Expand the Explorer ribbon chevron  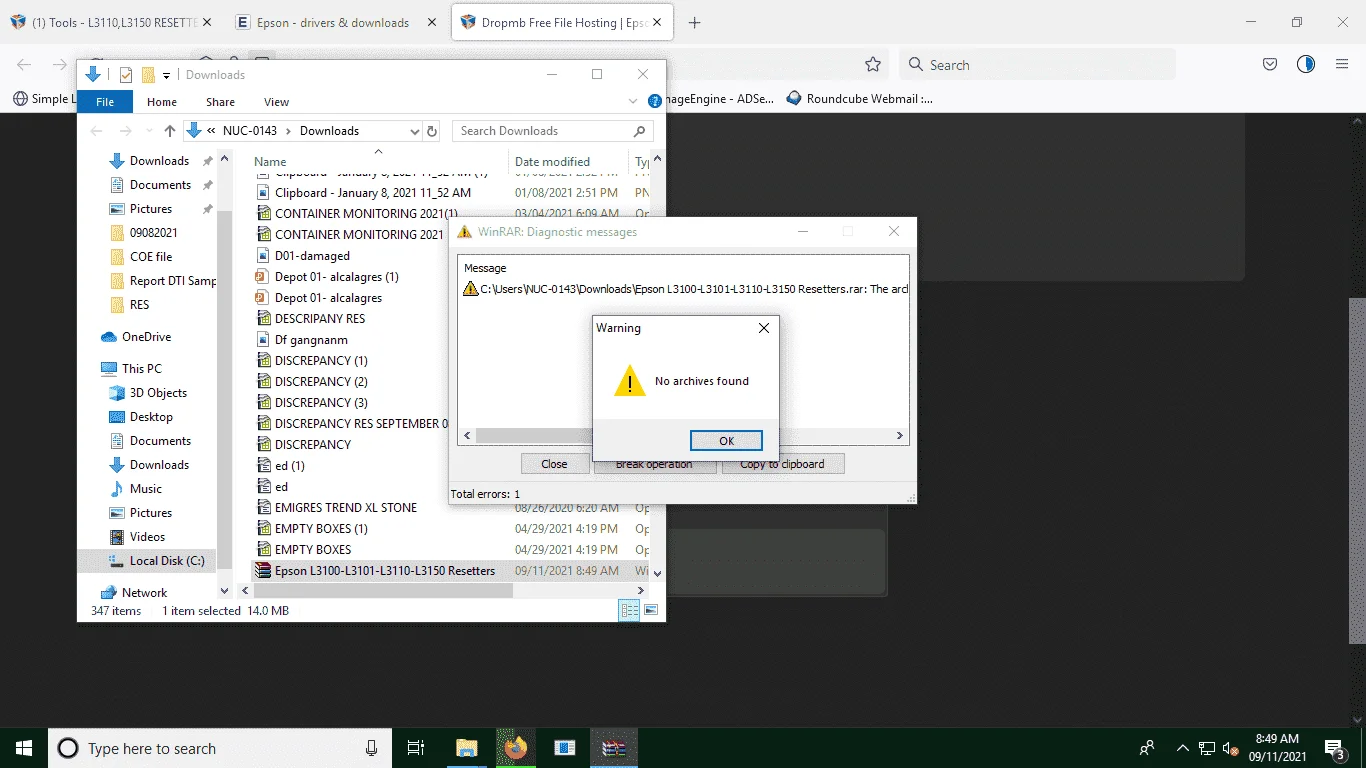tap(633, 101)
